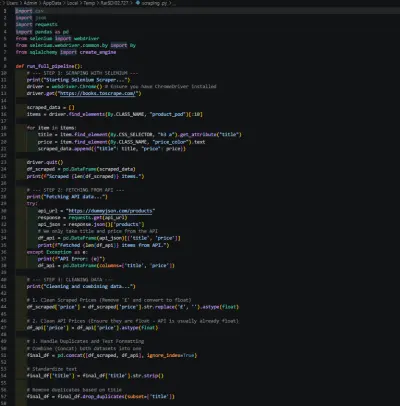This screenshot has height=406, width=400.
Task: Click '.astype(float)' on line 44
Action: click(219, 307)
